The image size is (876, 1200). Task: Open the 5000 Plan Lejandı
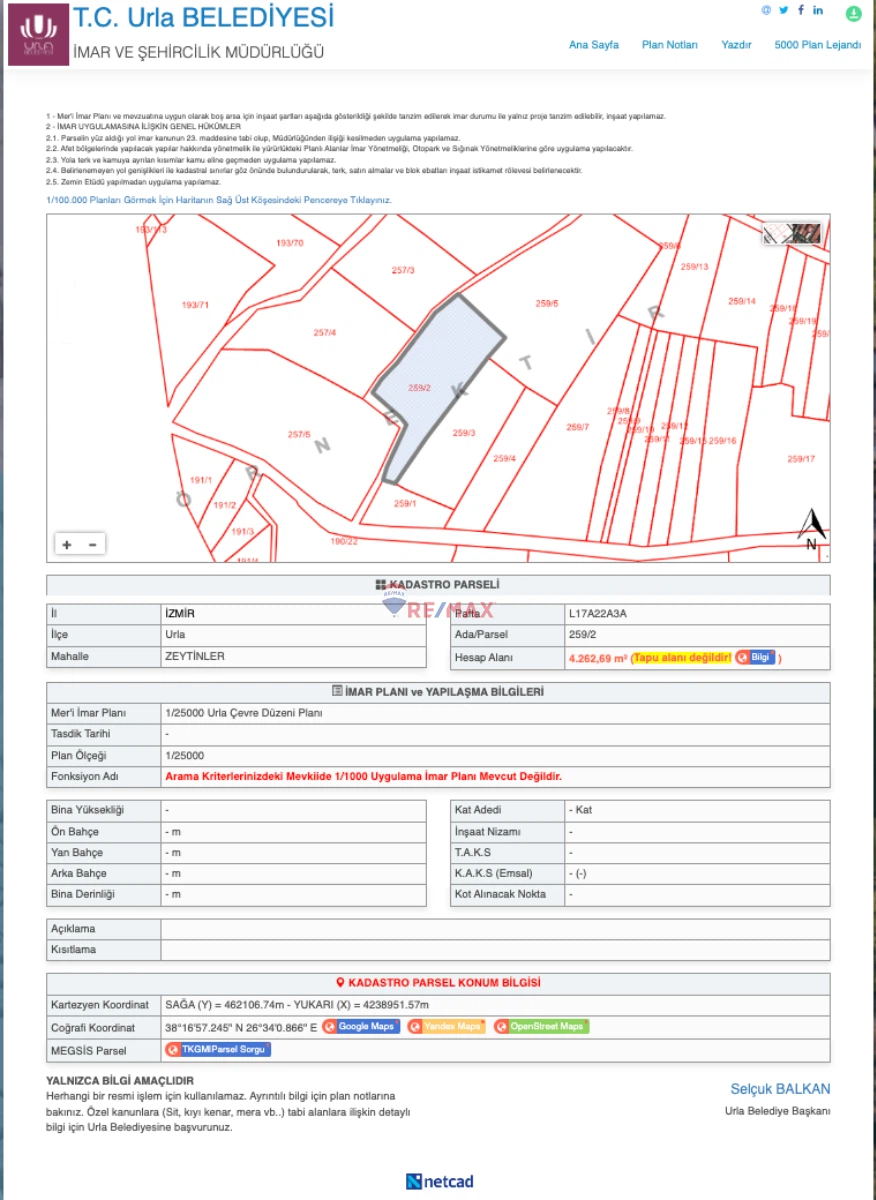817,45
